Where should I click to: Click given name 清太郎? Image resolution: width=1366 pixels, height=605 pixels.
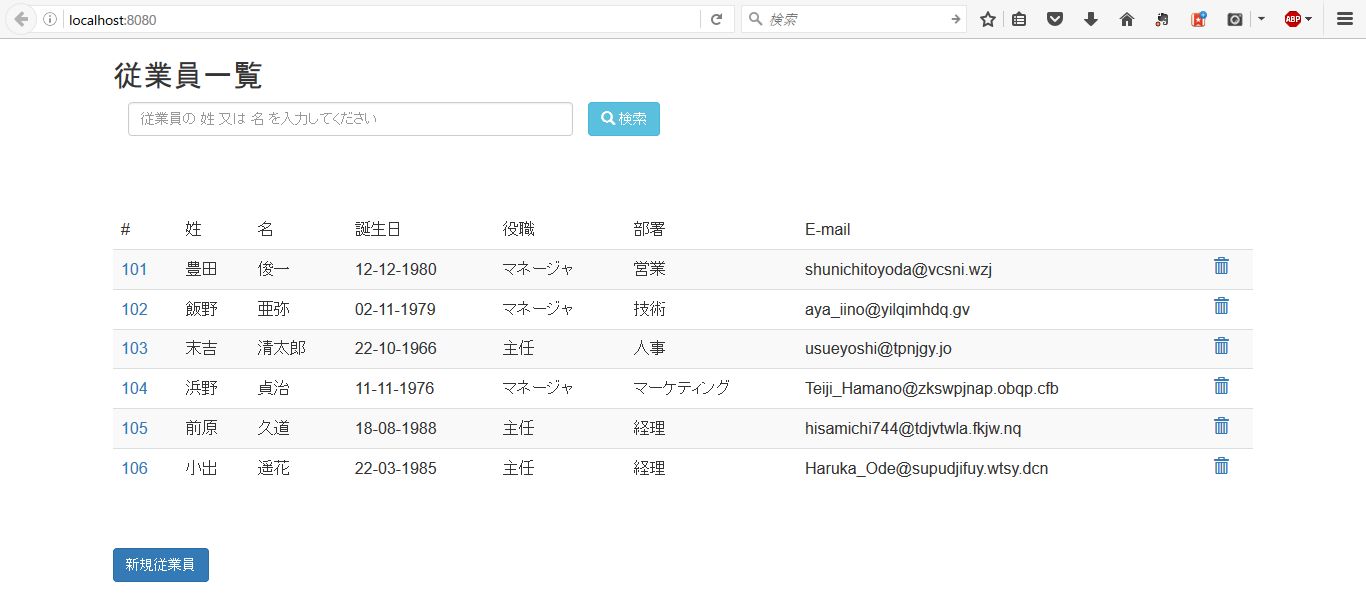click(281, 348)
